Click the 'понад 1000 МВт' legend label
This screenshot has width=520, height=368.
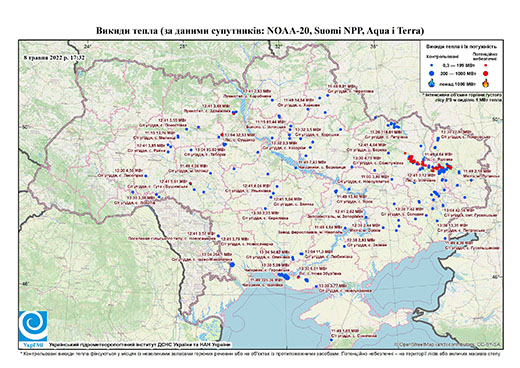click(459, 83)
